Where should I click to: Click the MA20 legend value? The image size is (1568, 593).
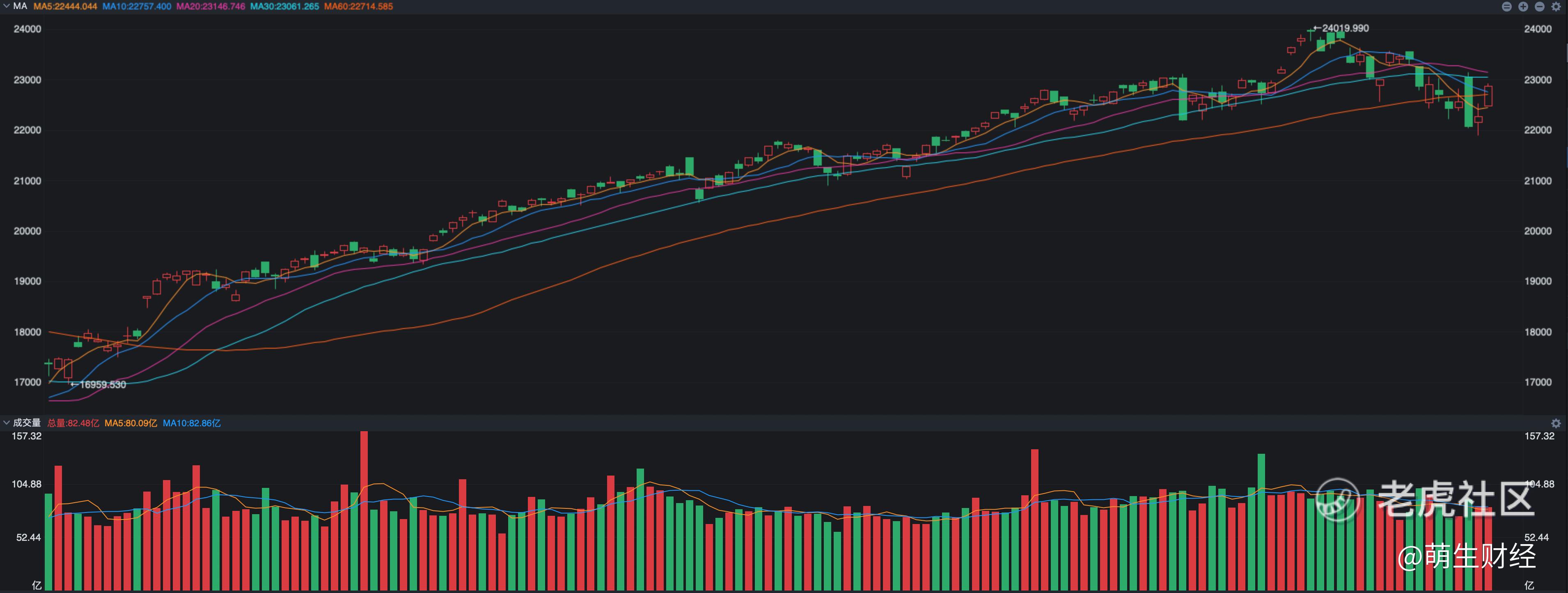pyautogui.click(x=211, y=7)
